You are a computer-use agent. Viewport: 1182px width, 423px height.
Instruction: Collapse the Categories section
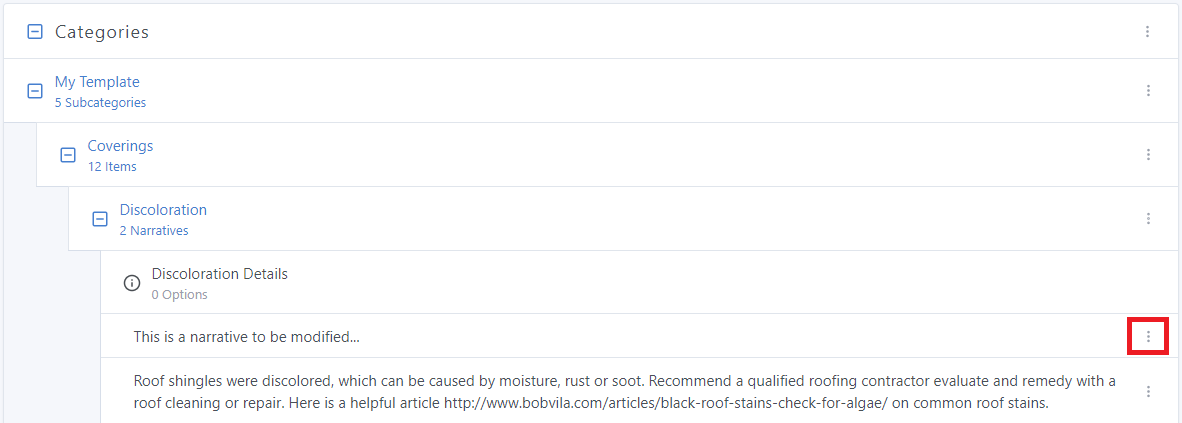click(x=34, y=32)
